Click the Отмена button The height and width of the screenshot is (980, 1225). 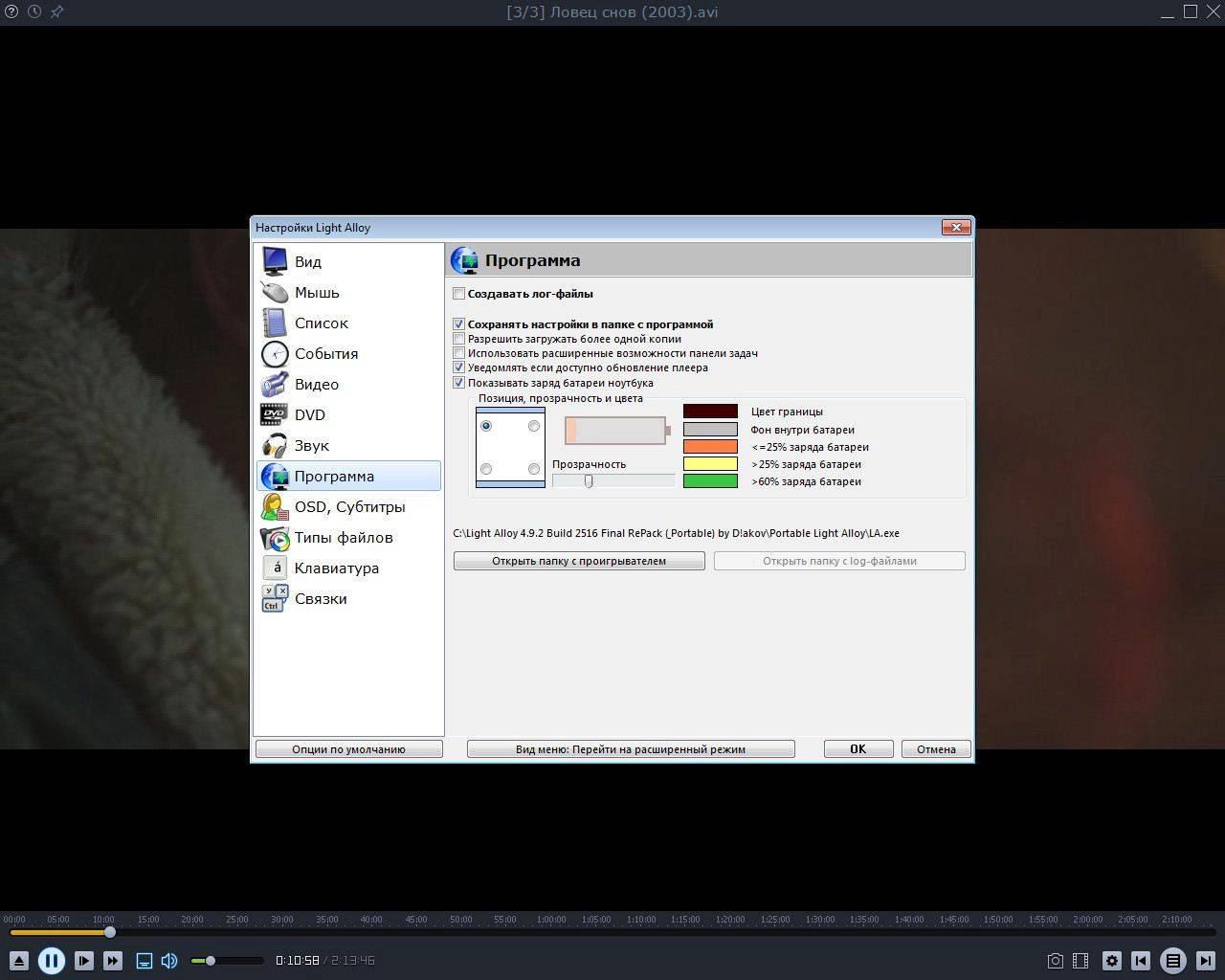936,749
